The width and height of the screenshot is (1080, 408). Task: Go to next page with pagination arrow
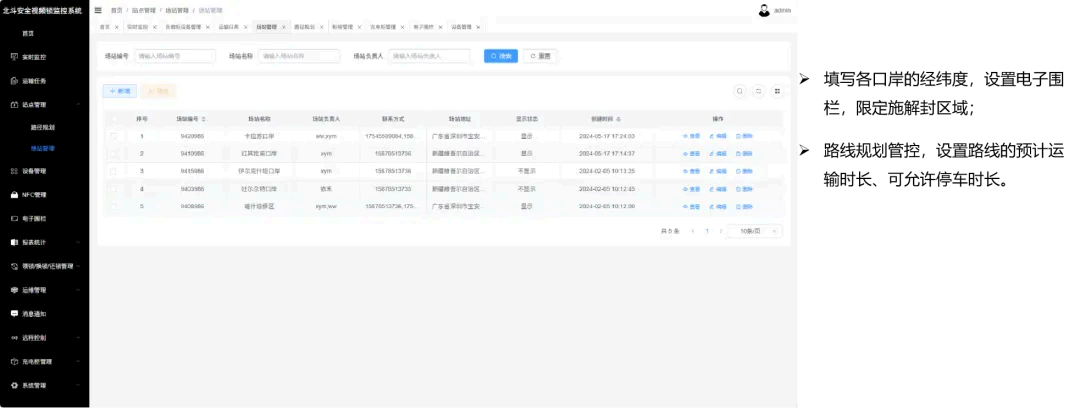pyautogui.click(x=720, y=232)
